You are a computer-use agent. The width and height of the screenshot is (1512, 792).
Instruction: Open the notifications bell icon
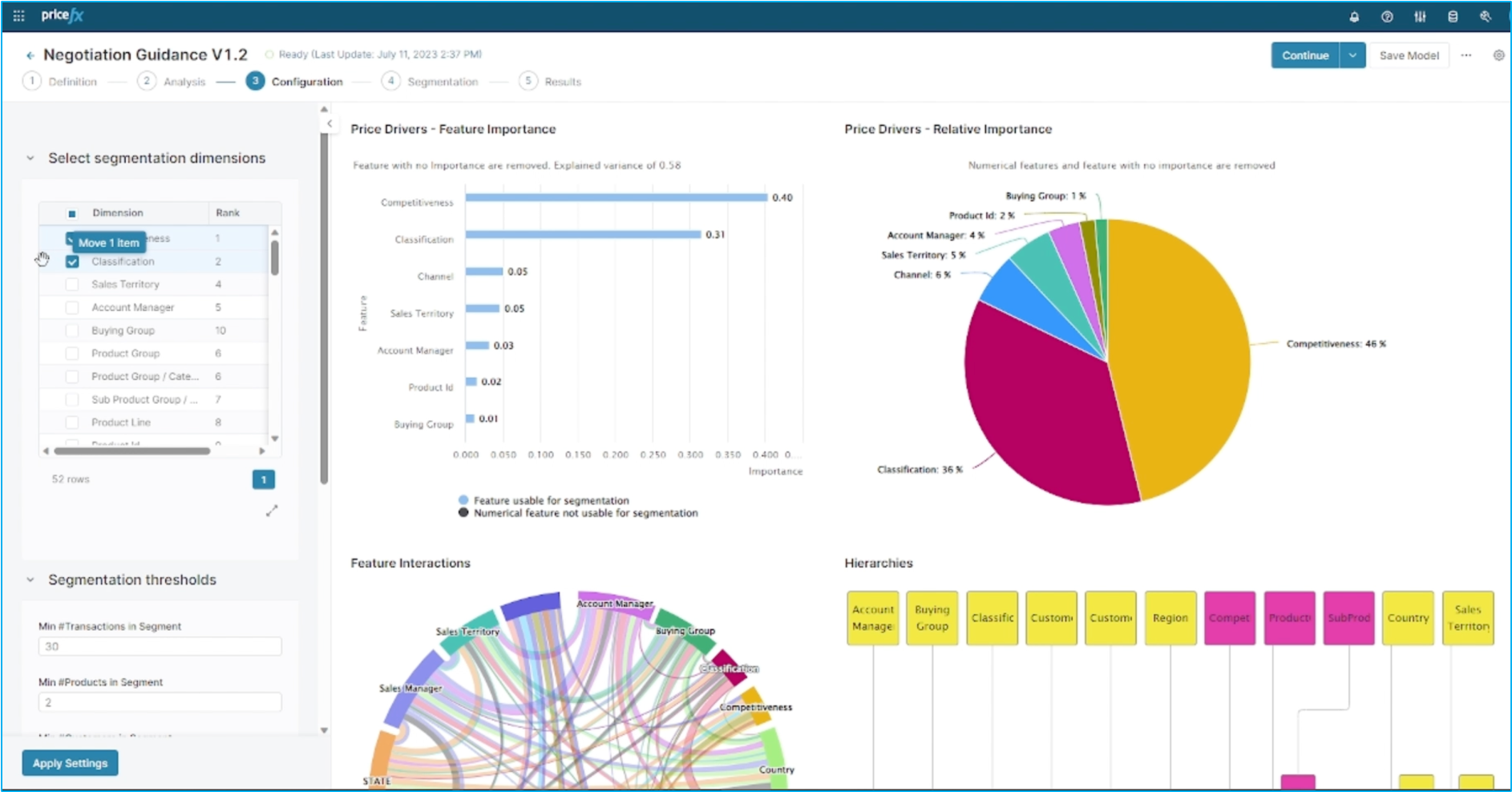pos(1354,17)
